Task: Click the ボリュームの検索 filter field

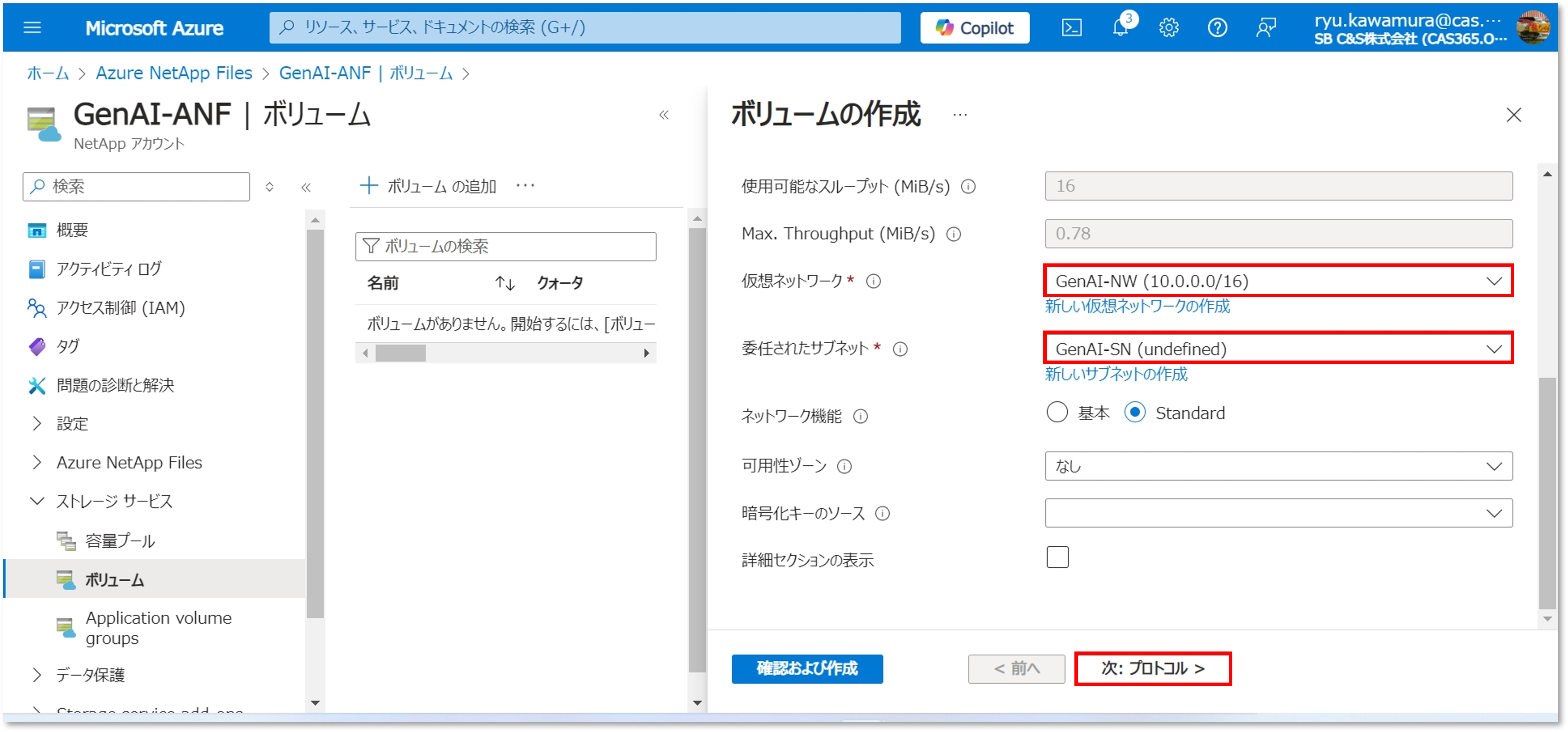Action: point(505,246)
